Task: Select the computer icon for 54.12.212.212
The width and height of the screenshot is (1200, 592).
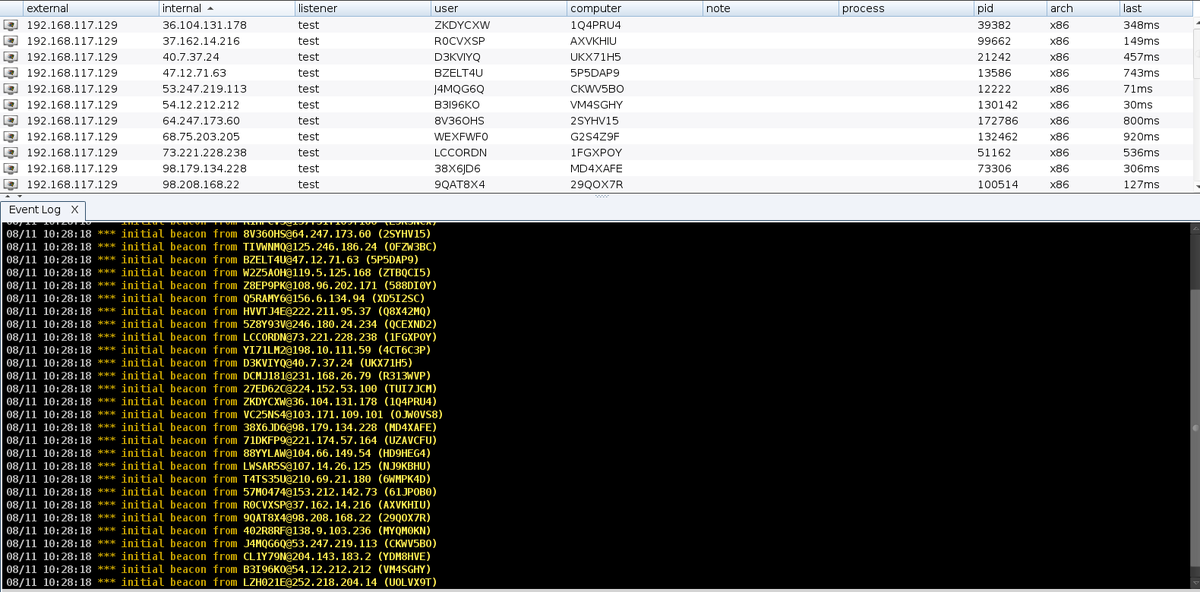Action: coord(11,105)
